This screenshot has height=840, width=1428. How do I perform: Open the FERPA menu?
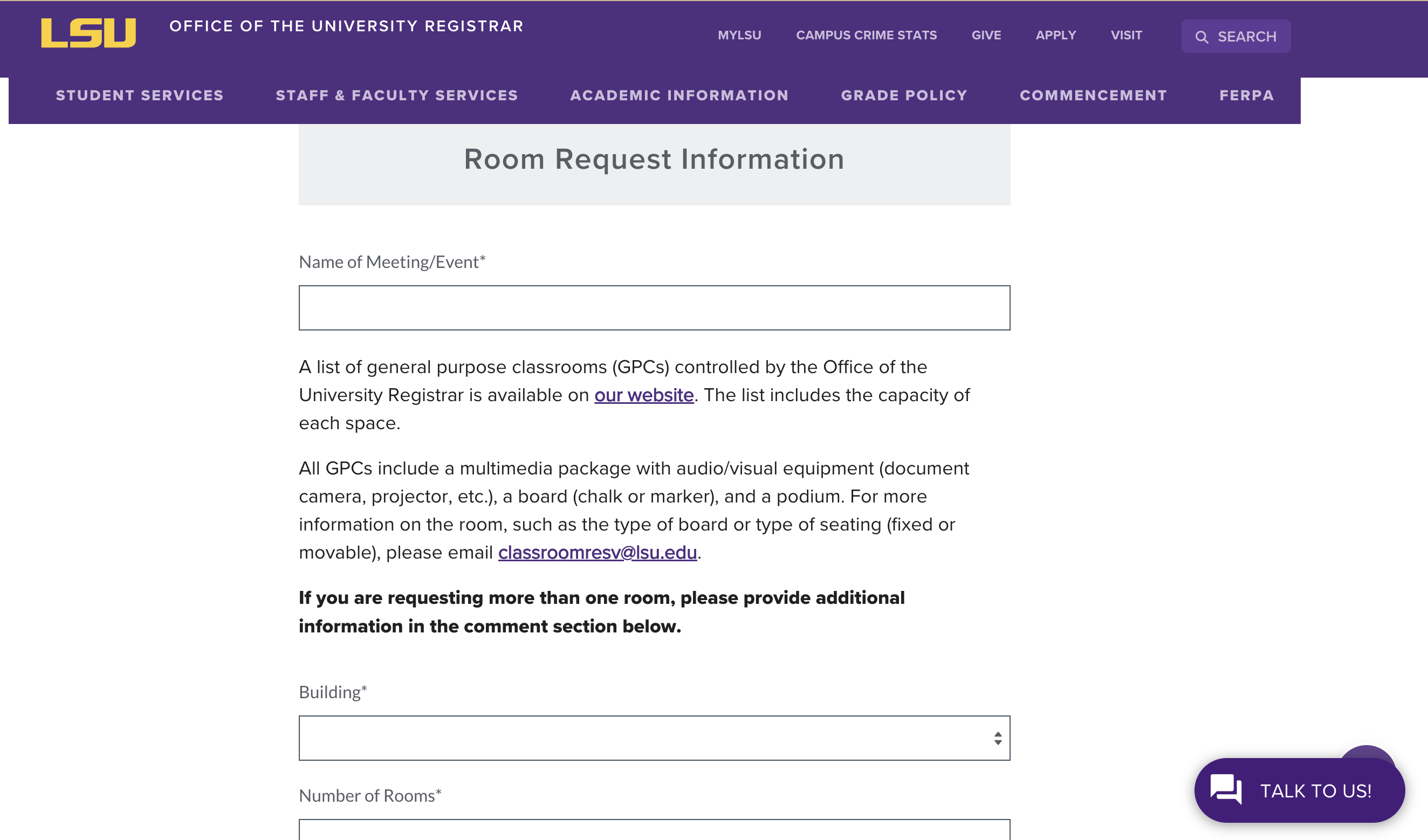click(1246, 95)
